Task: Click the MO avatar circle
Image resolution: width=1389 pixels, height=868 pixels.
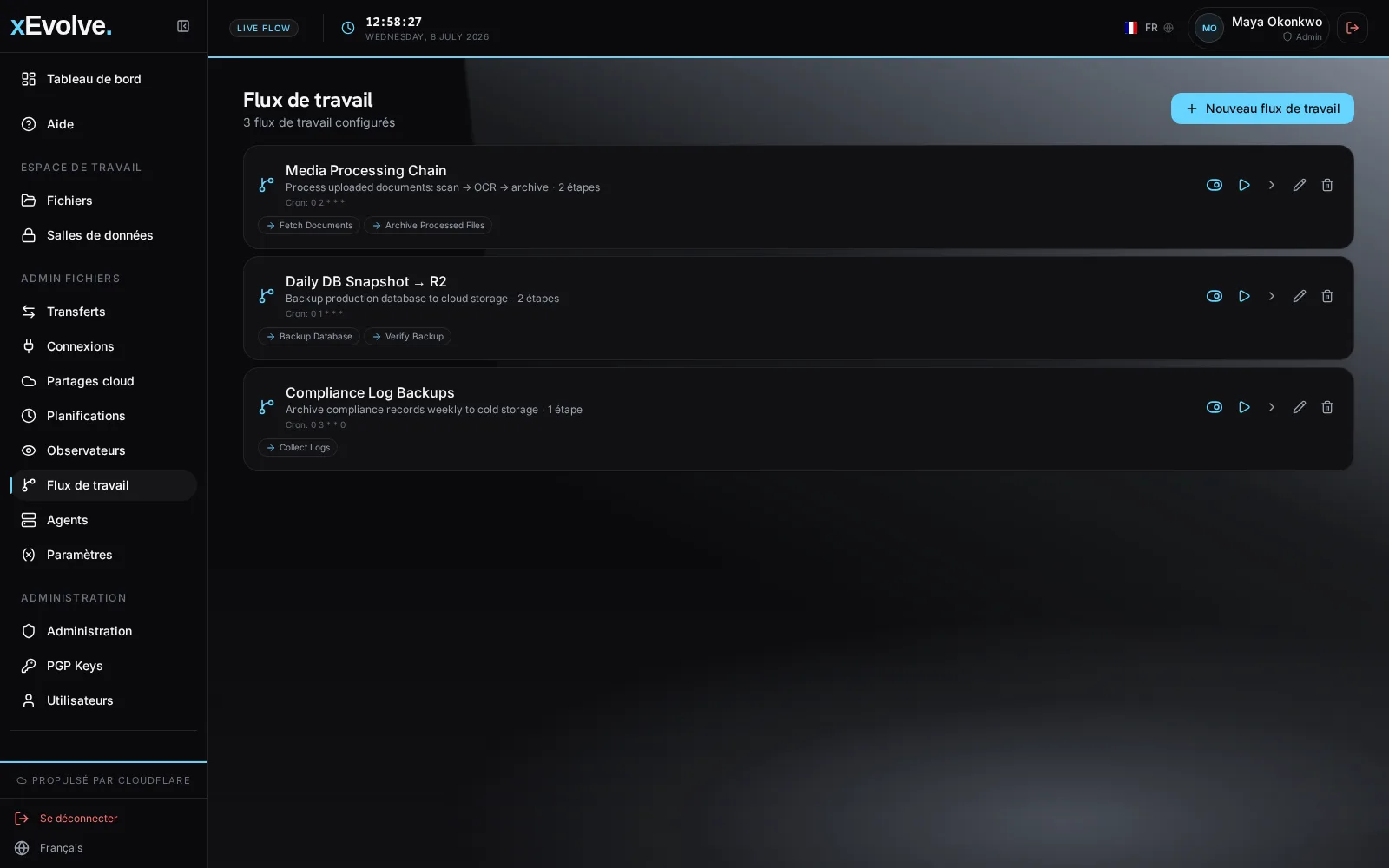Action: click(x=1209, y=28)
